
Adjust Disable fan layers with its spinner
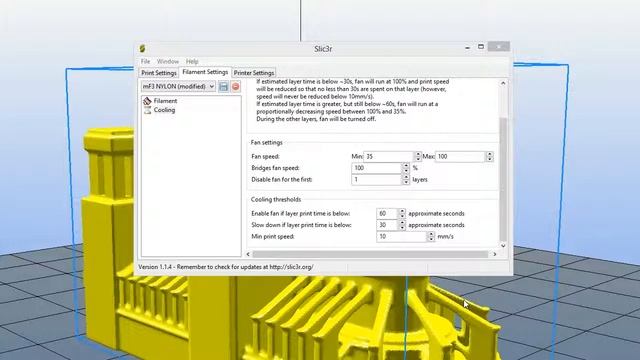(x=406, y=180)
